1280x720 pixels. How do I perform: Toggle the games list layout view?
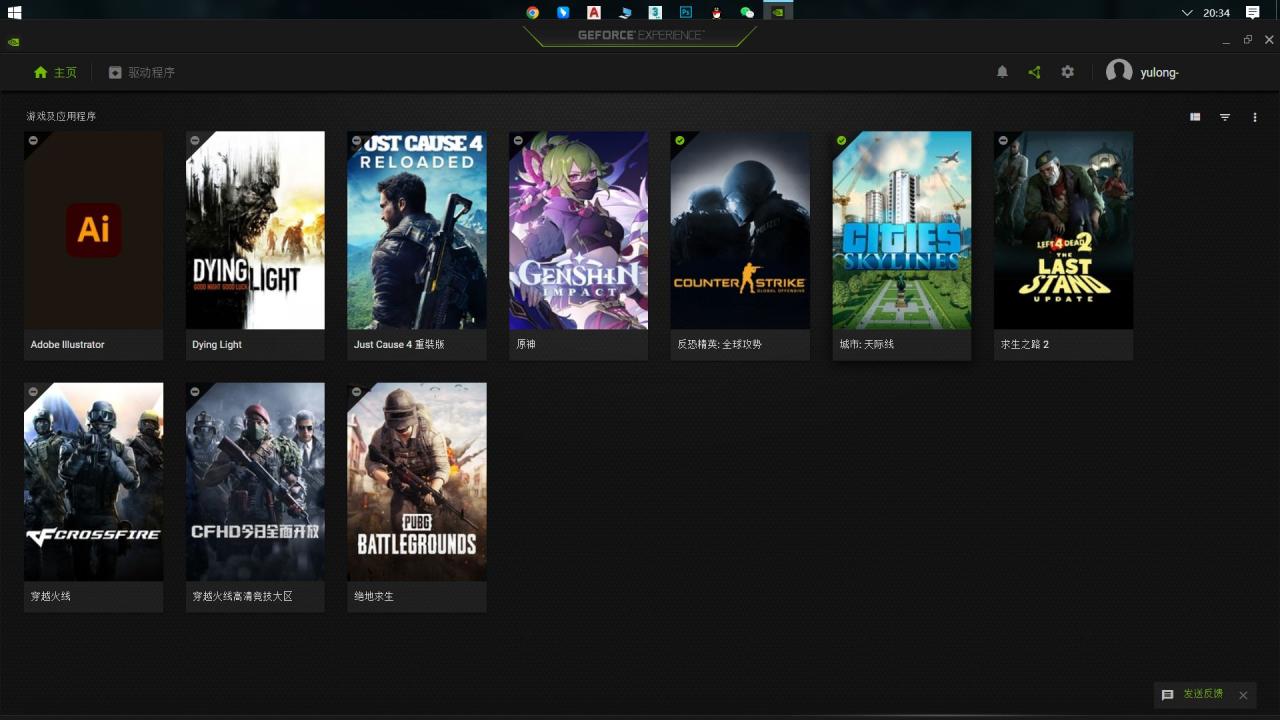[x=1195, y=117]
